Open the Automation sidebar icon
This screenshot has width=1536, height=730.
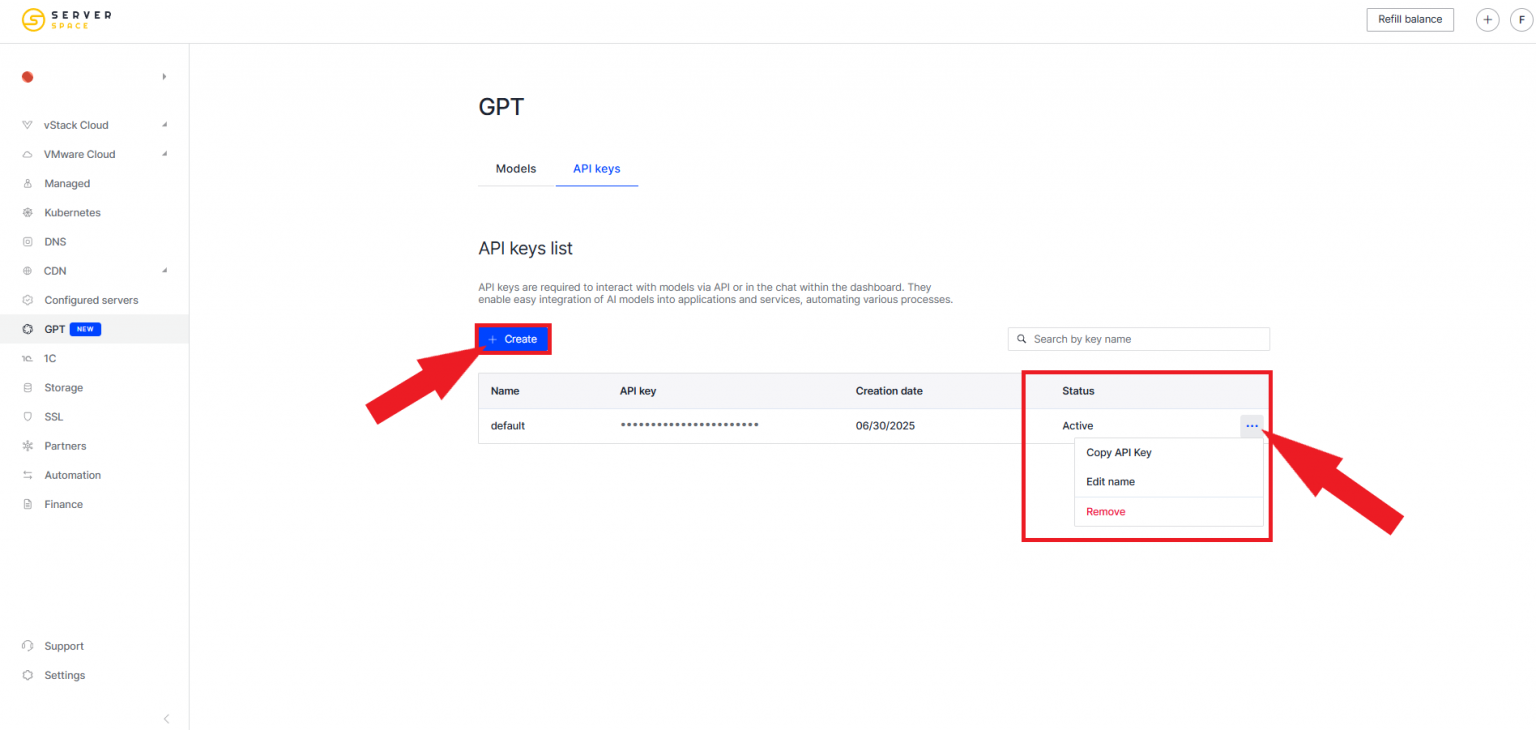pyautogui.click(x=27, y=474)
